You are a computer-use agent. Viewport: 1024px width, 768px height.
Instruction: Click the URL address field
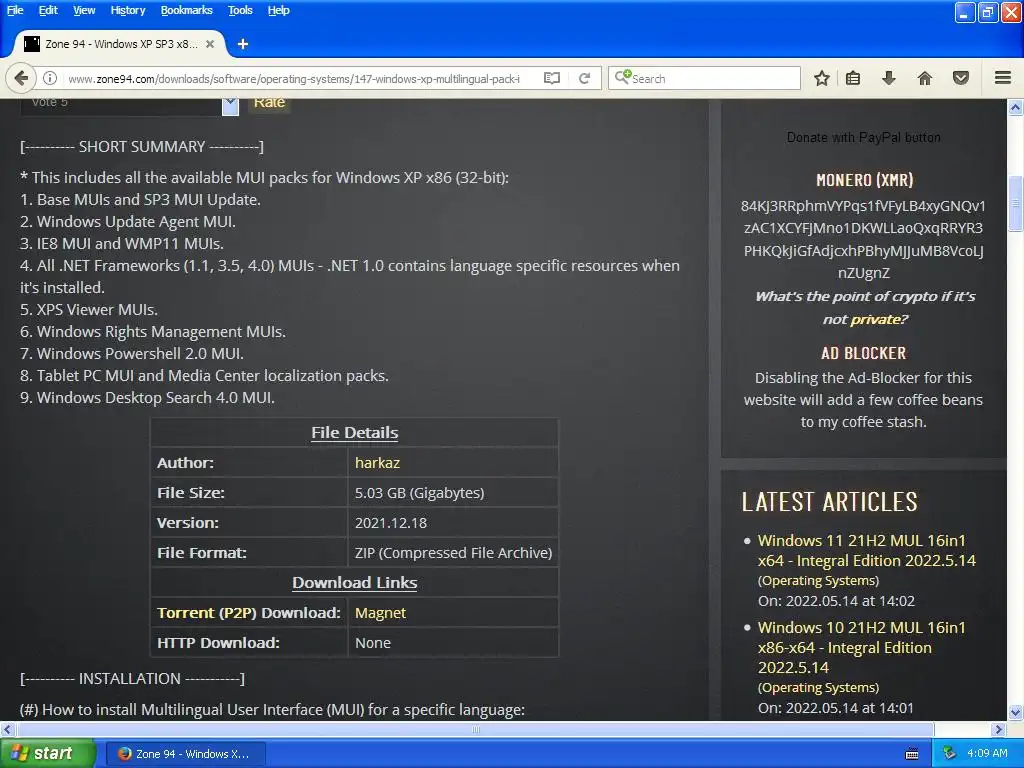point(294,78)
